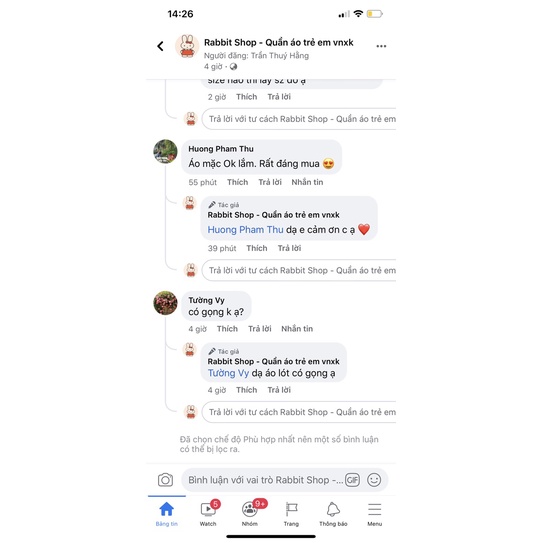Viewport: 543px width, 543px height.
Task: Tap Trả lời under Tường Vy's comment
Action: click(260, 329)
